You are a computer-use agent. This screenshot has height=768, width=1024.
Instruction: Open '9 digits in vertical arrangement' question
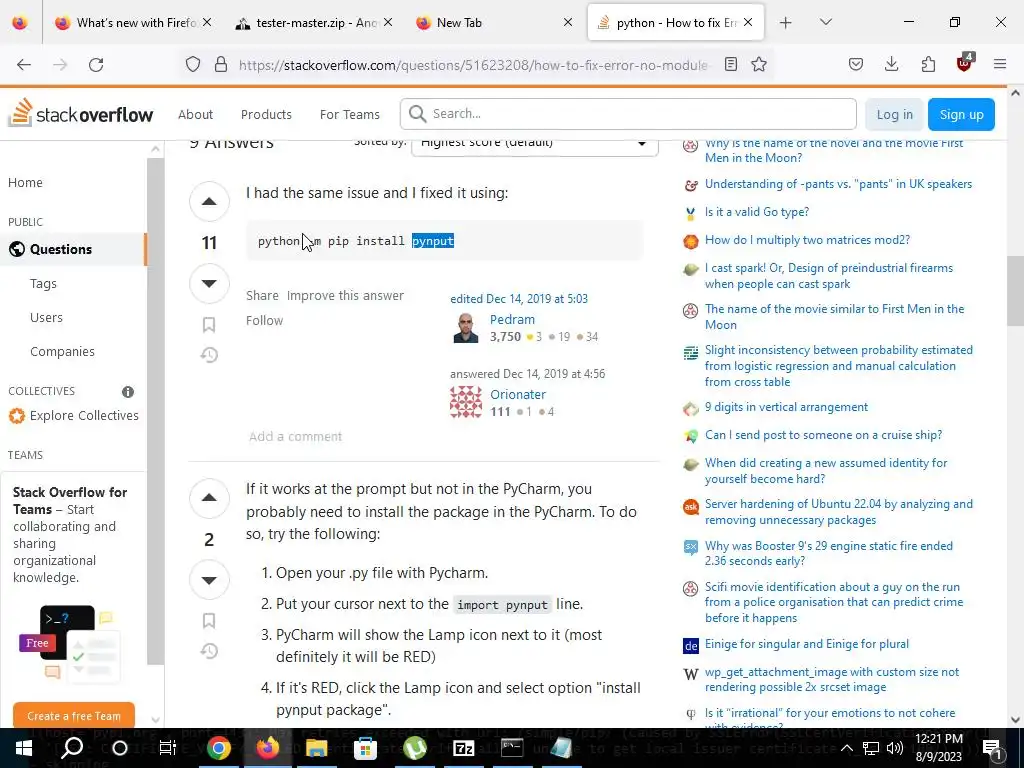tap(786, 407)
